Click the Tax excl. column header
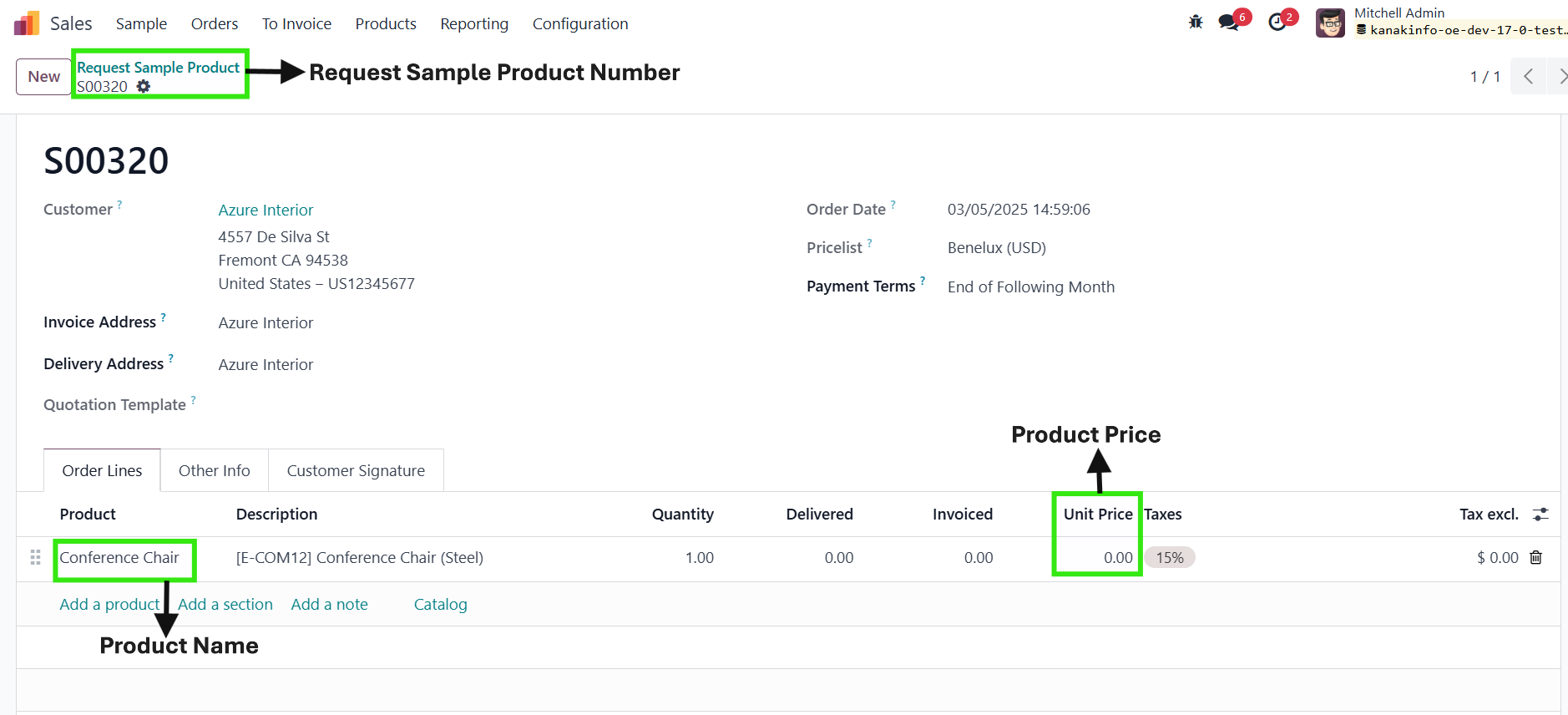Screen dimensions: 1568x715 1489,514
